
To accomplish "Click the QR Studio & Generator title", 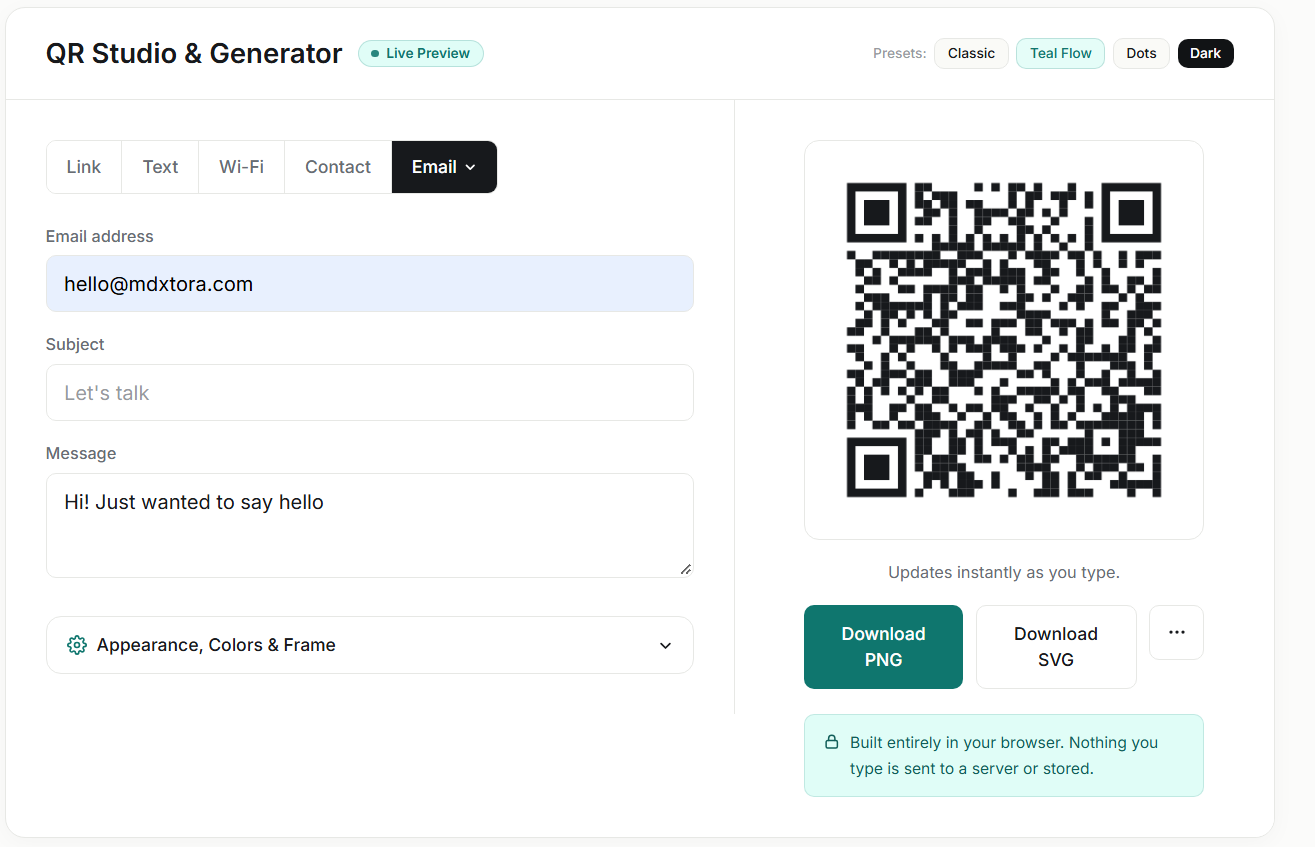I will click(x=194, y=53).
